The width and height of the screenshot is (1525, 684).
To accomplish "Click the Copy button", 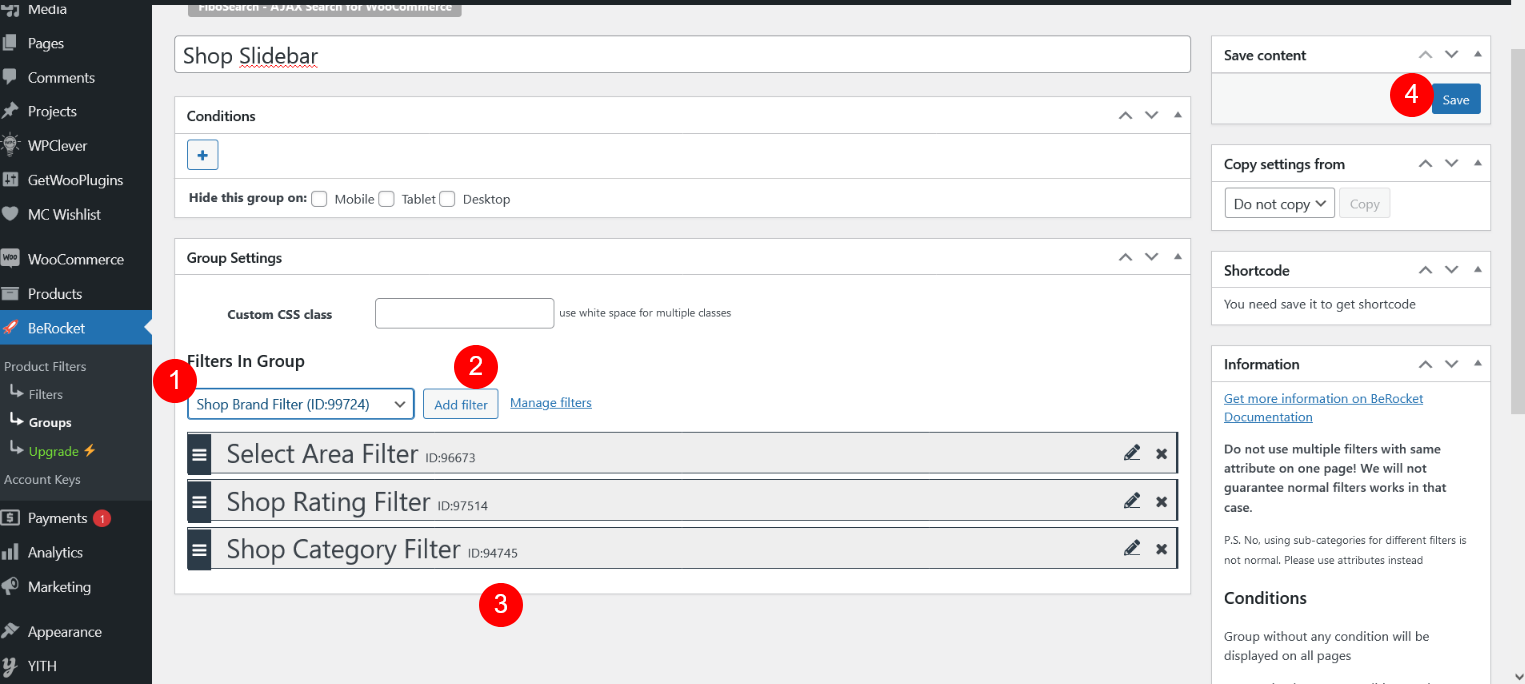I will [1364, 204].
